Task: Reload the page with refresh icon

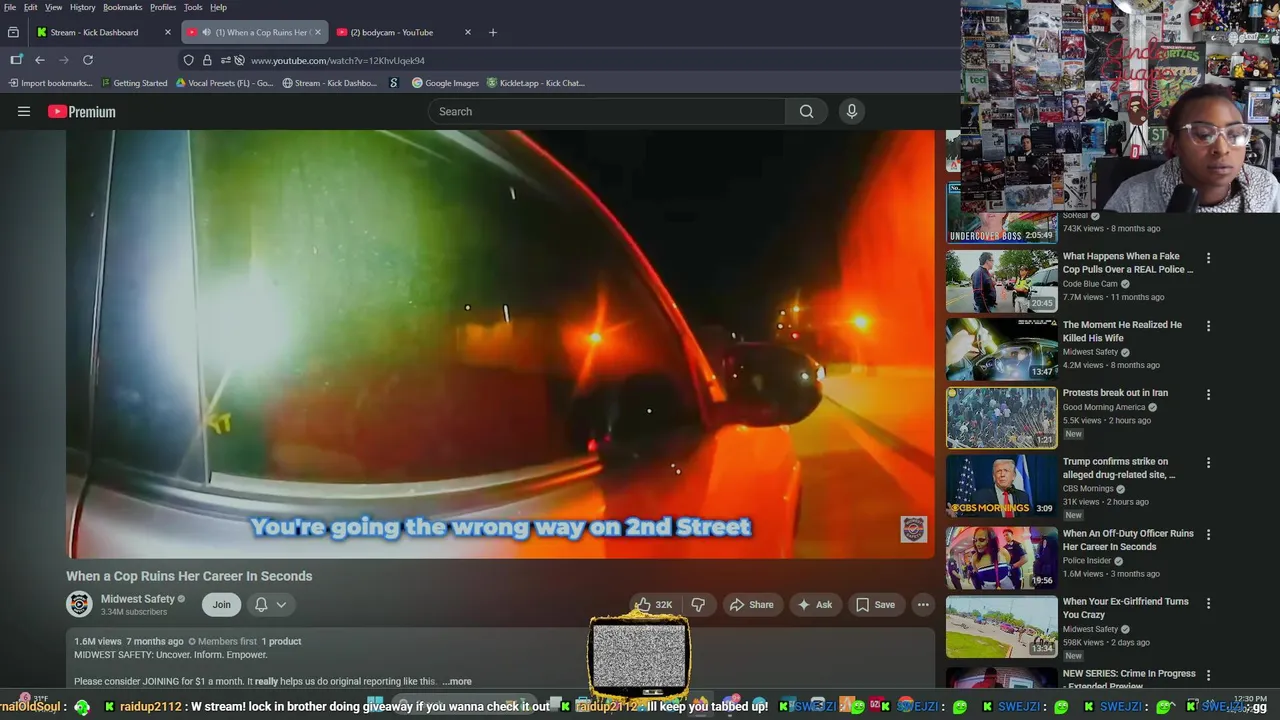Action: point(88,60)
